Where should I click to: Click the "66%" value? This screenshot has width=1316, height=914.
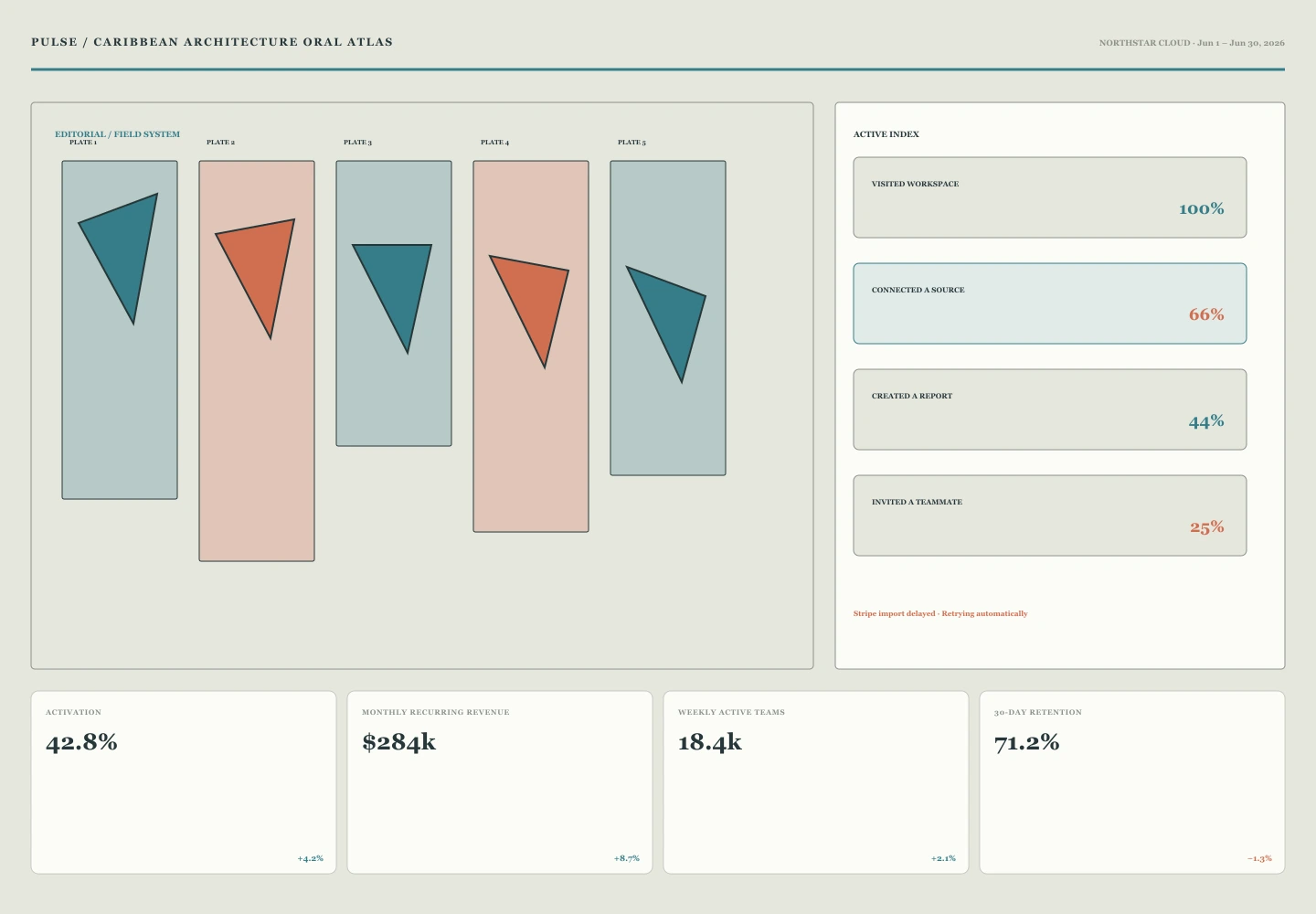(x=1206, y=315)
